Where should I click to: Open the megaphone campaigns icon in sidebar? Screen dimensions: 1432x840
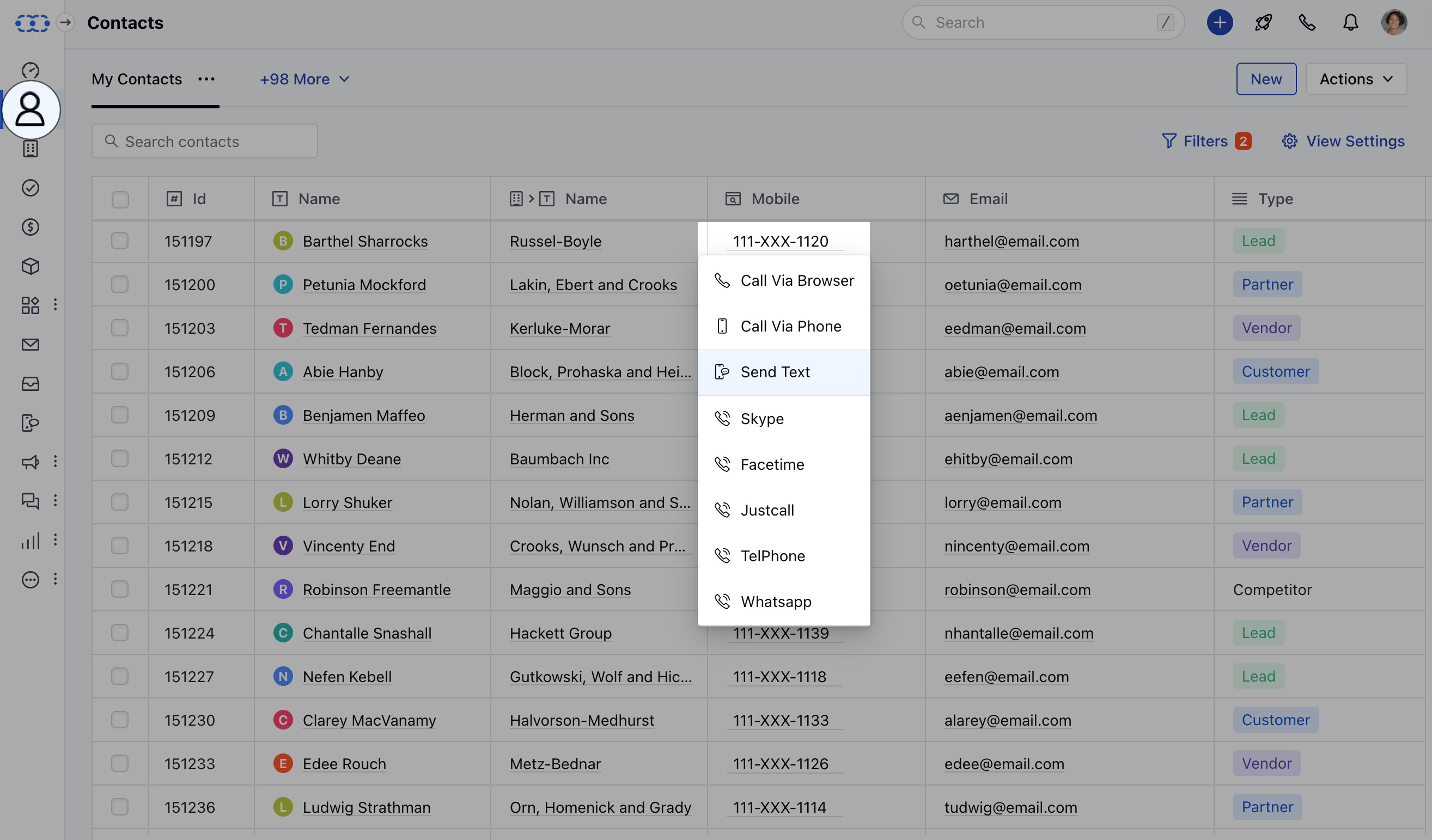[30, 462]
